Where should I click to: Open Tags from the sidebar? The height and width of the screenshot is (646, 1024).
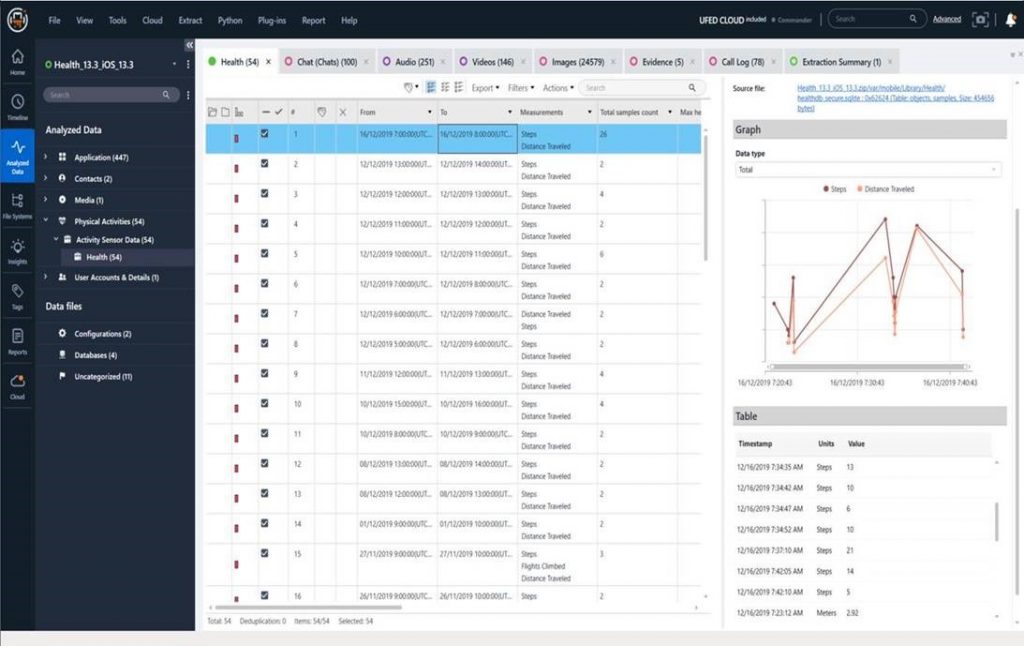pos(17,294)
